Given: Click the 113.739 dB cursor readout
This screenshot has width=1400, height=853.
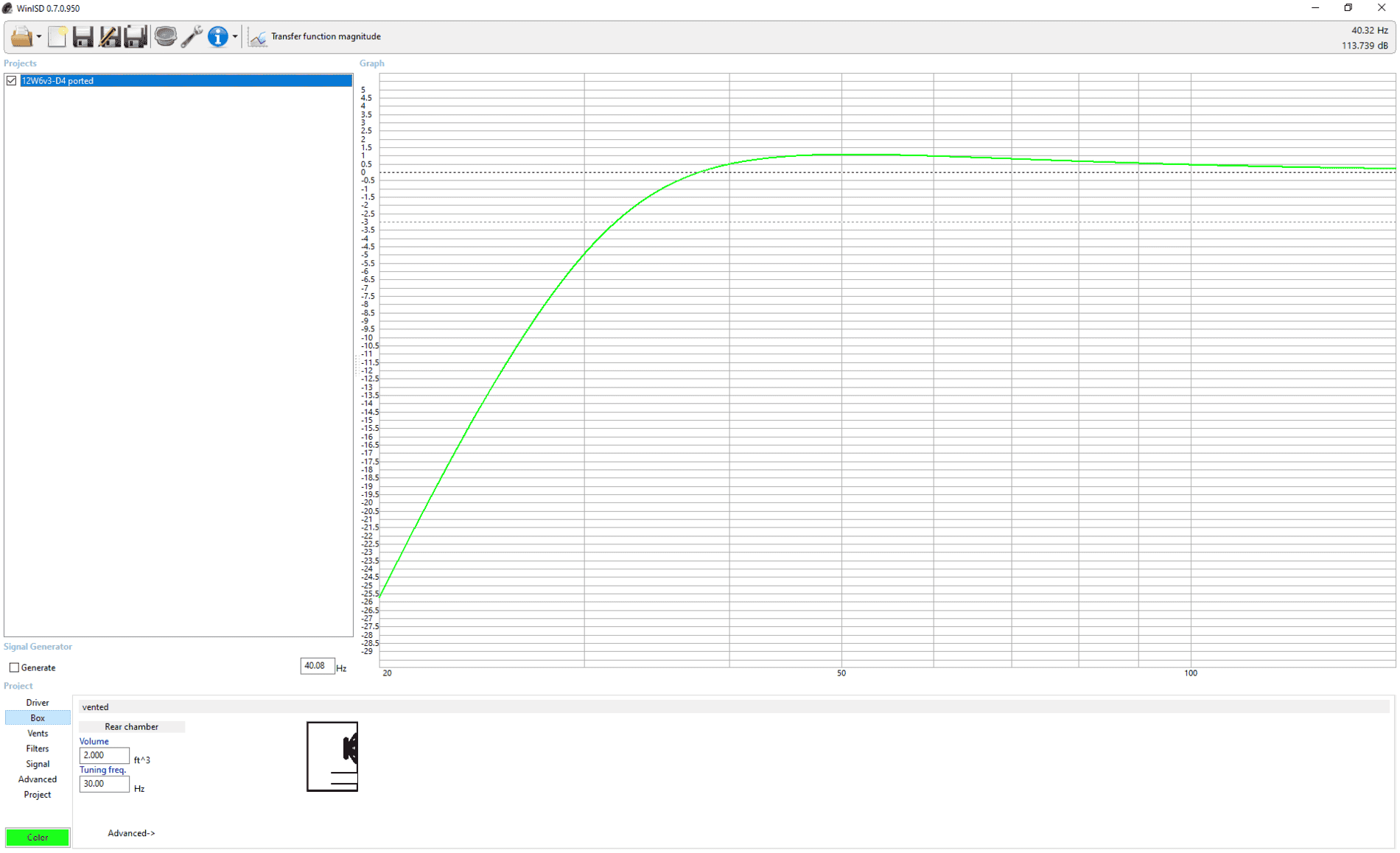Looking at the screenshot, I should 1365,46.
